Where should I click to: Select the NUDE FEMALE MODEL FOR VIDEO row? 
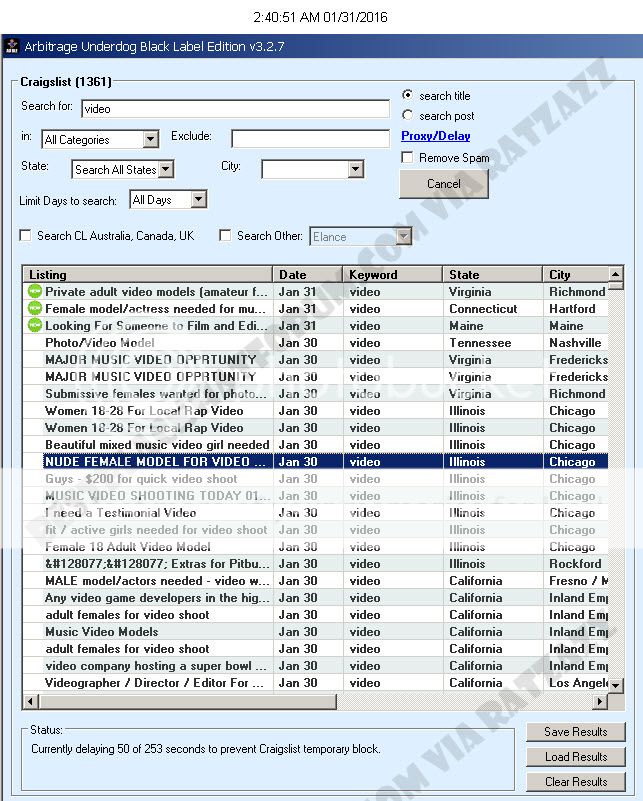pyautogui.click(x=315, y=462)
